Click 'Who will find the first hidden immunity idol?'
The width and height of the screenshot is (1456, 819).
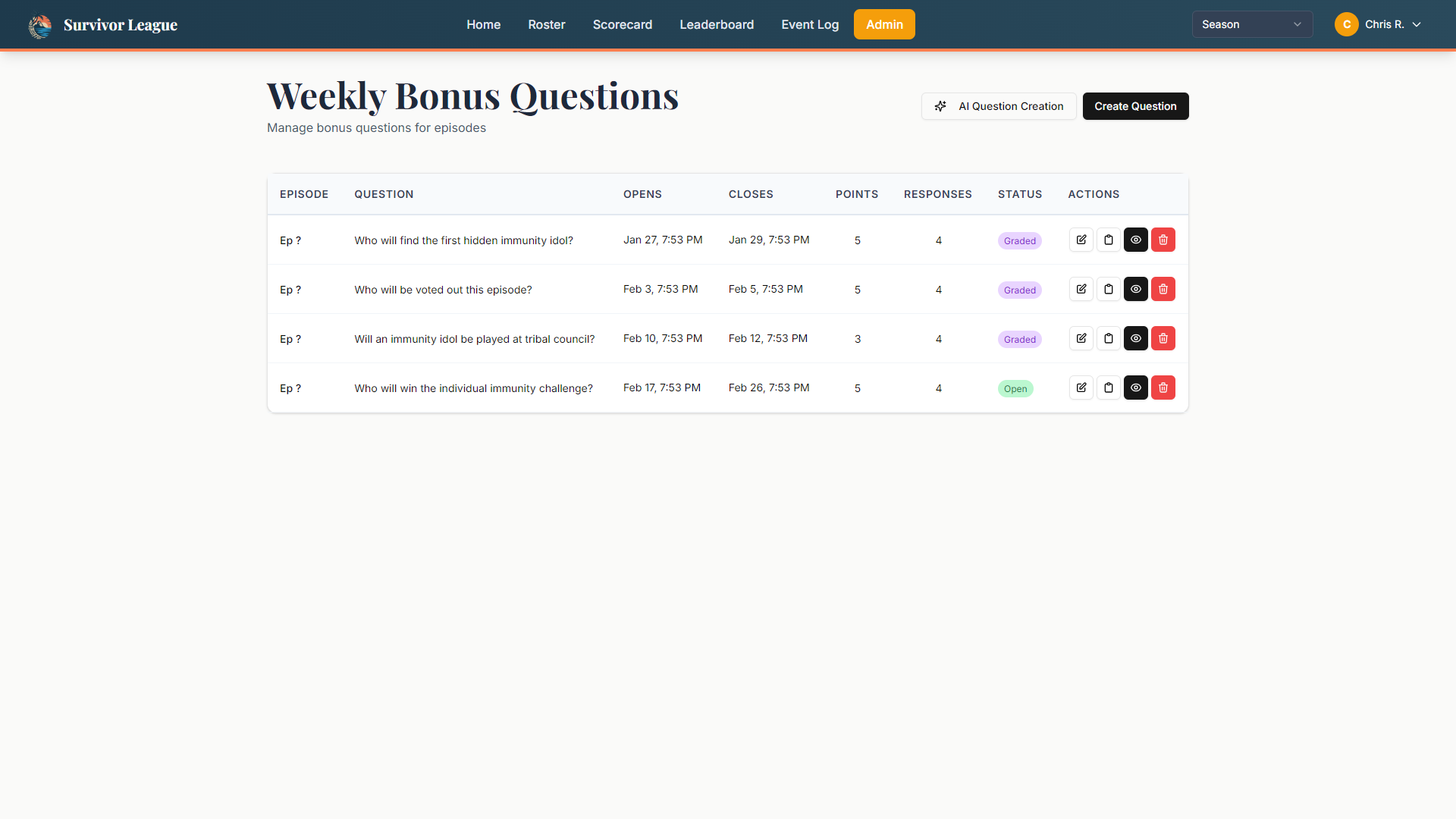[463, 240]
